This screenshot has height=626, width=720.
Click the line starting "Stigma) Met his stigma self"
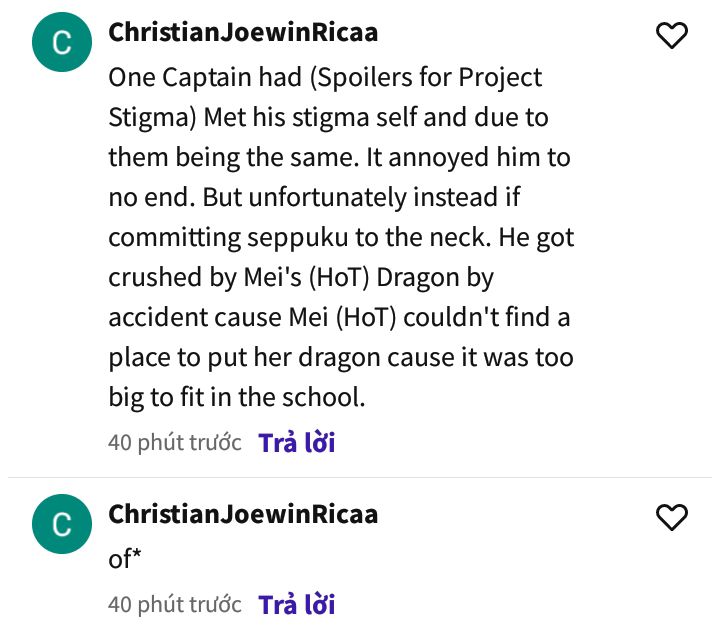pyautogui.click(x=328, y=117)
